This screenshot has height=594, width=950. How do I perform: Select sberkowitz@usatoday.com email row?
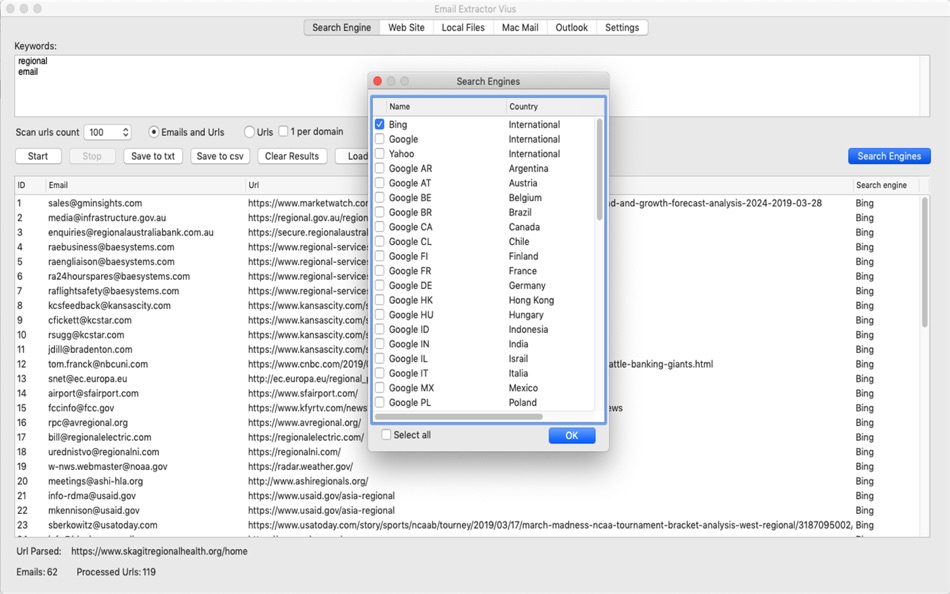pyautogui.click(x=102, y=525)
